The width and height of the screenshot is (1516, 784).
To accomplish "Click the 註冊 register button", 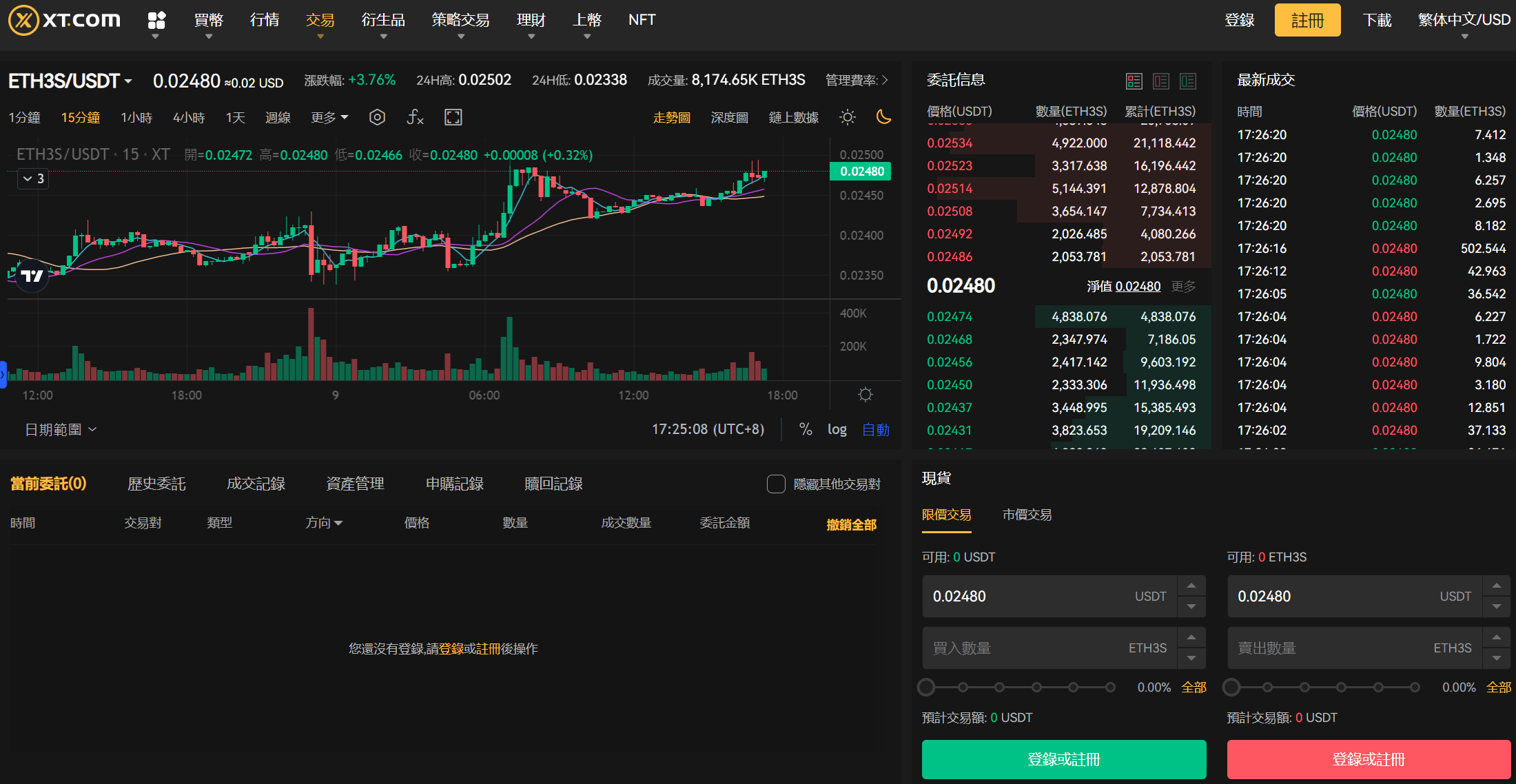I will point(1307,20).
